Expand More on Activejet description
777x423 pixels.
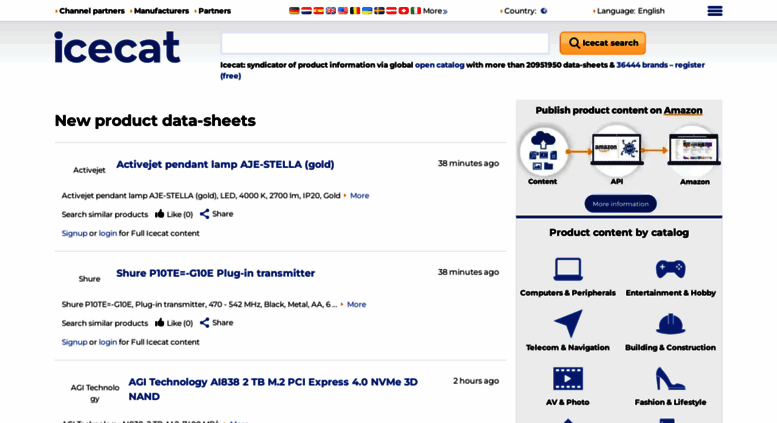pos(359,196)
